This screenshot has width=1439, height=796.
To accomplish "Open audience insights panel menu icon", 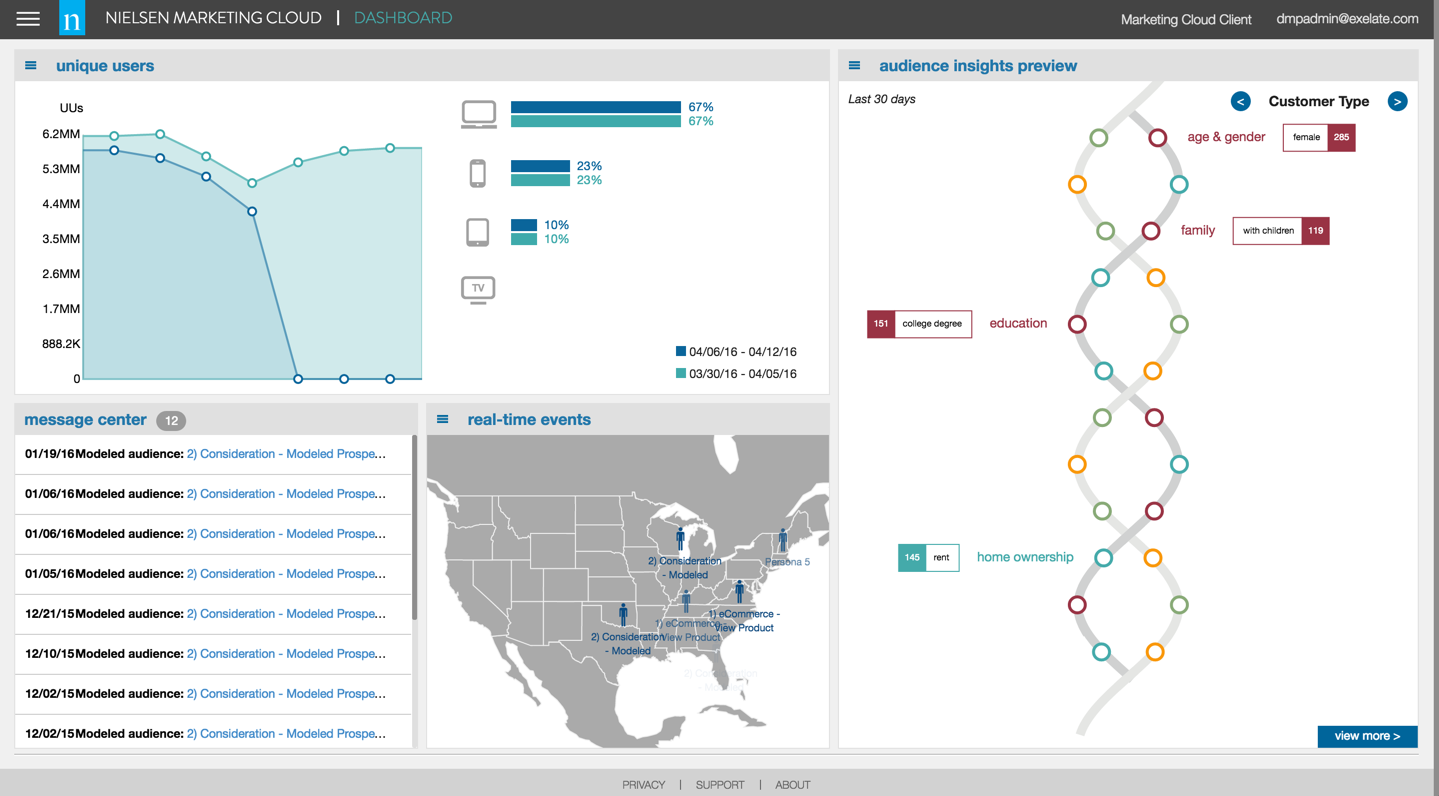I will click(854, 66).
